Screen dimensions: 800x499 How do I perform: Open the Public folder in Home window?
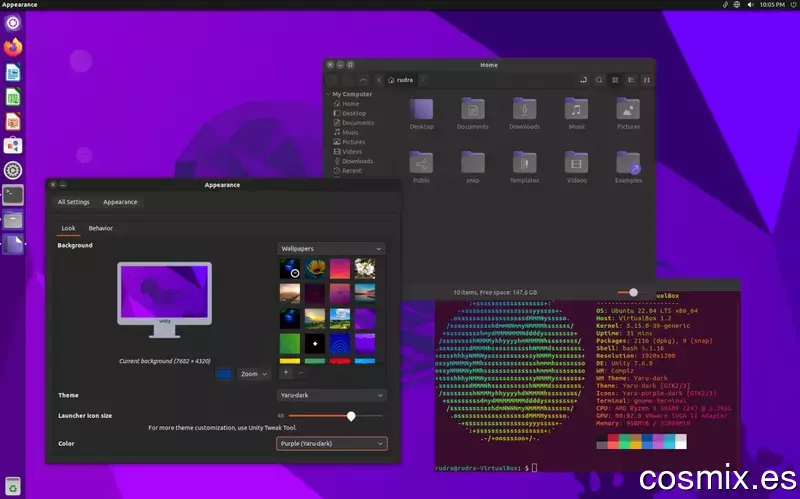[421, 163]
